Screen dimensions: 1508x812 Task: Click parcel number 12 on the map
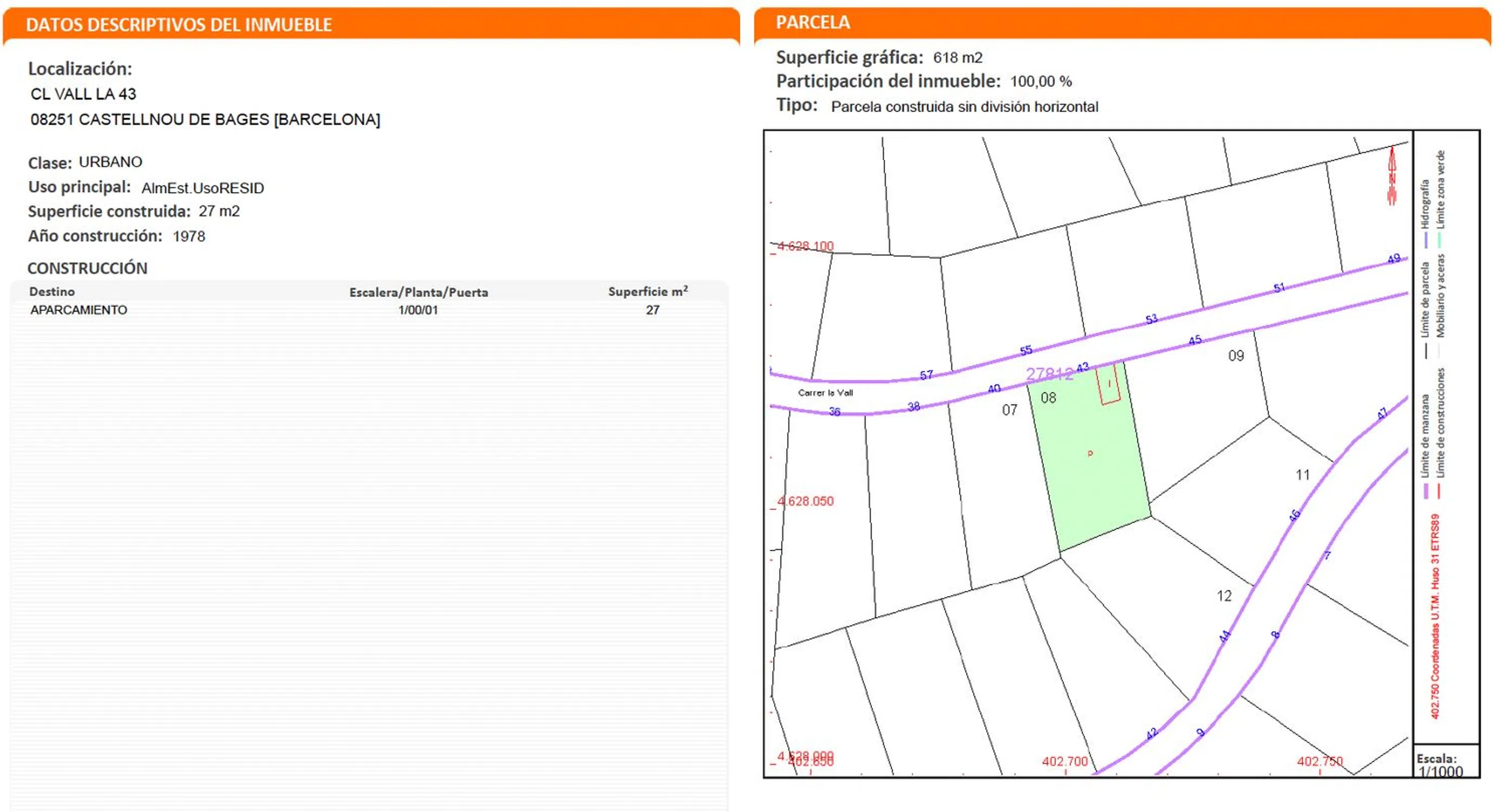[1224, 596]
